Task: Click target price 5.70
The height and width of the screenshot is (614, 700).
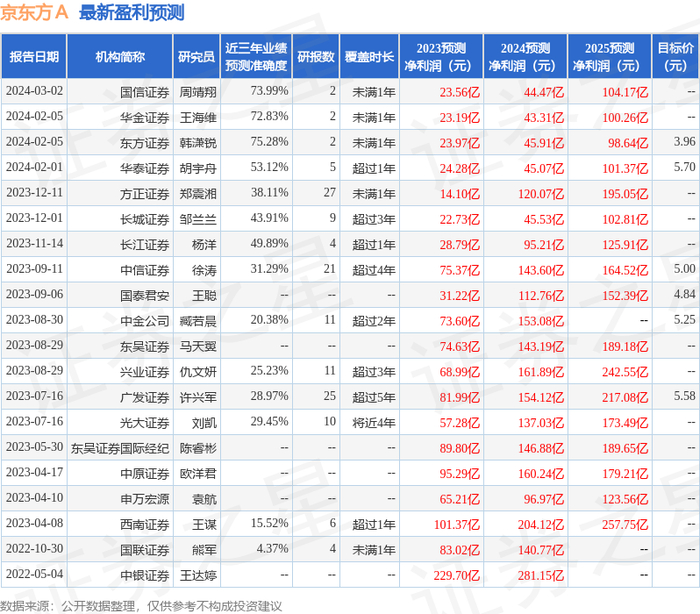Action: pos(684,167)
